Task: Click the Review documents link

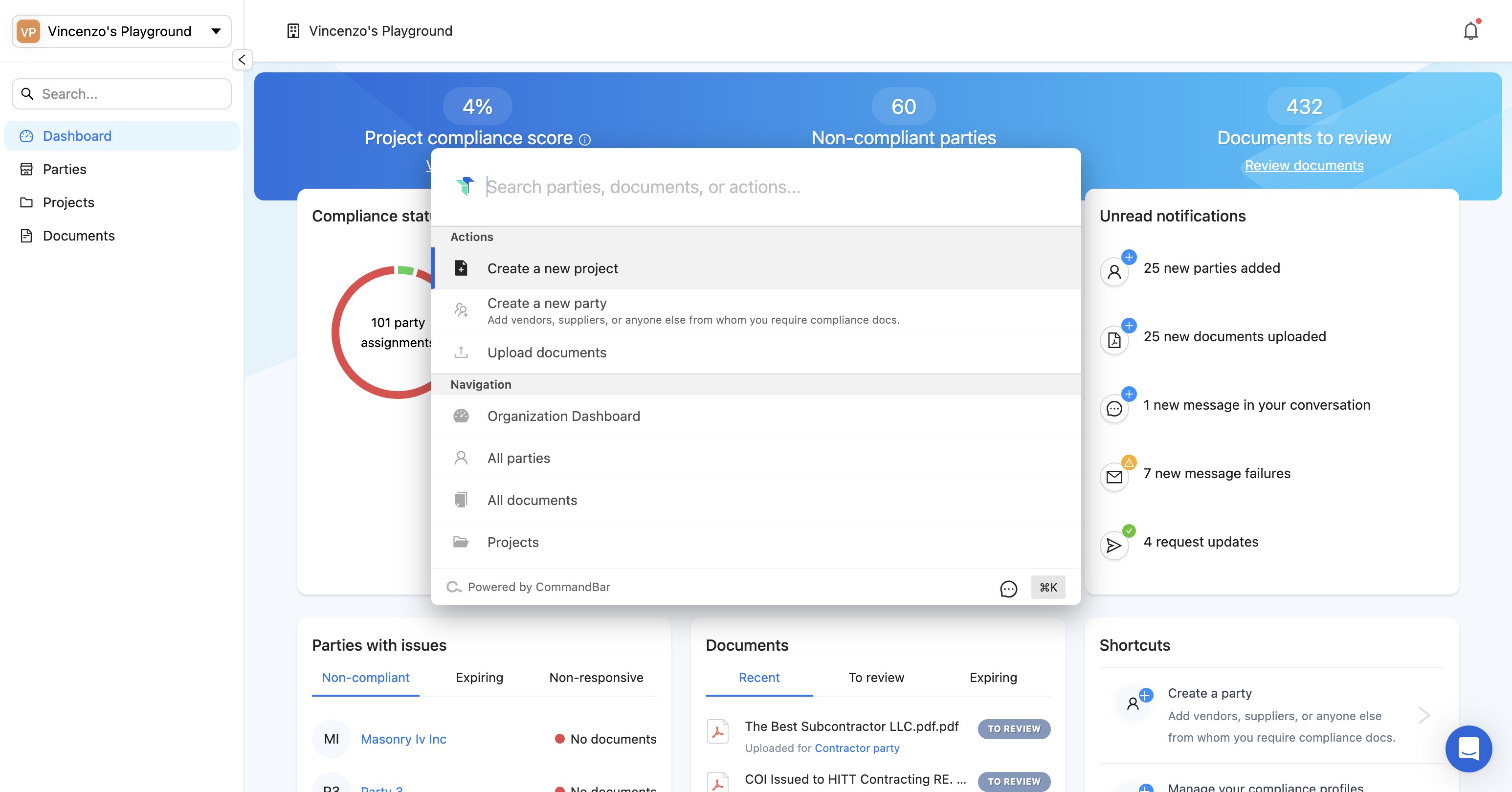Action: point(1304,165)
